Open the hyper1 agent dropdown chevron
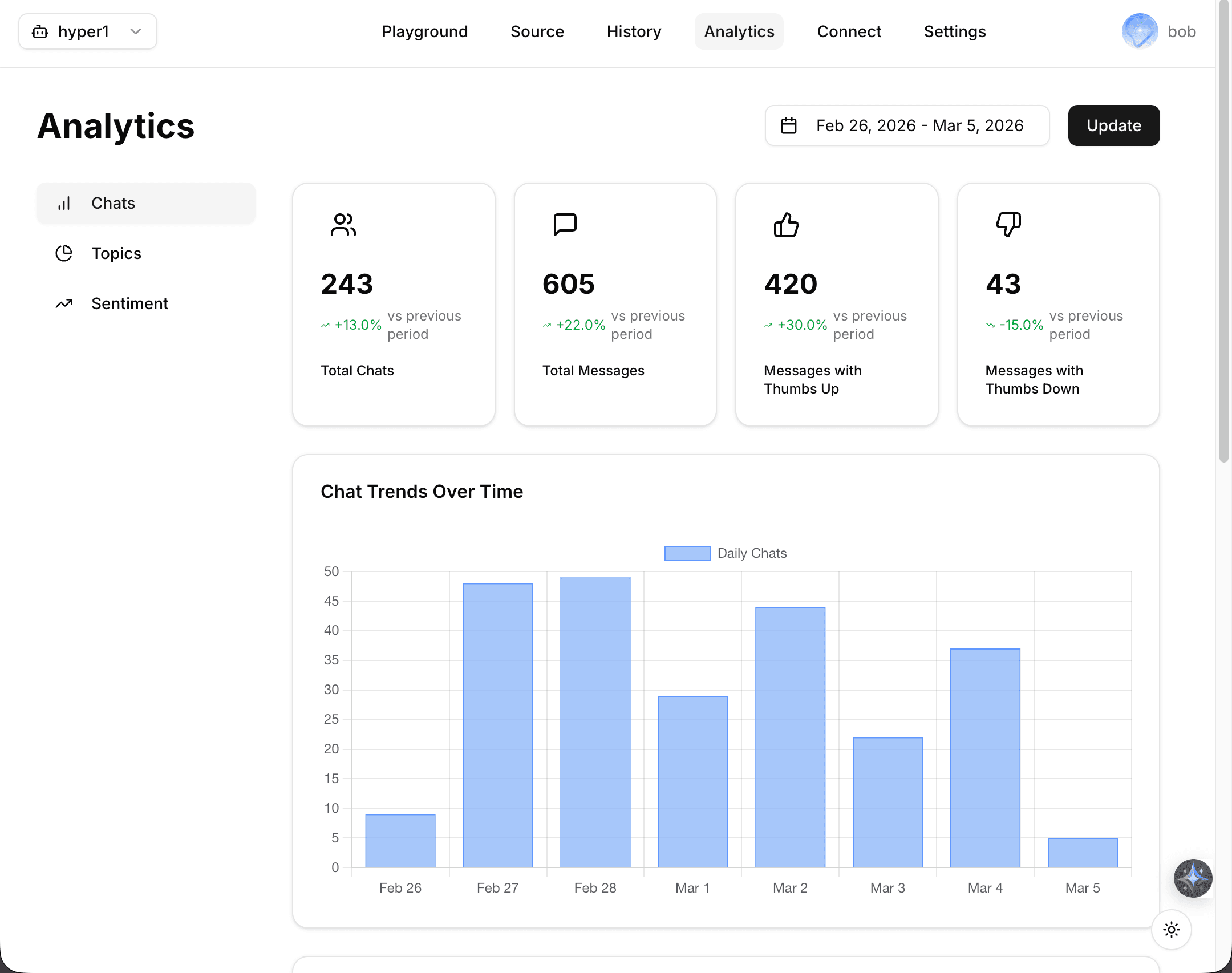This screenshot has height=973, width=1232. [136, 31]
